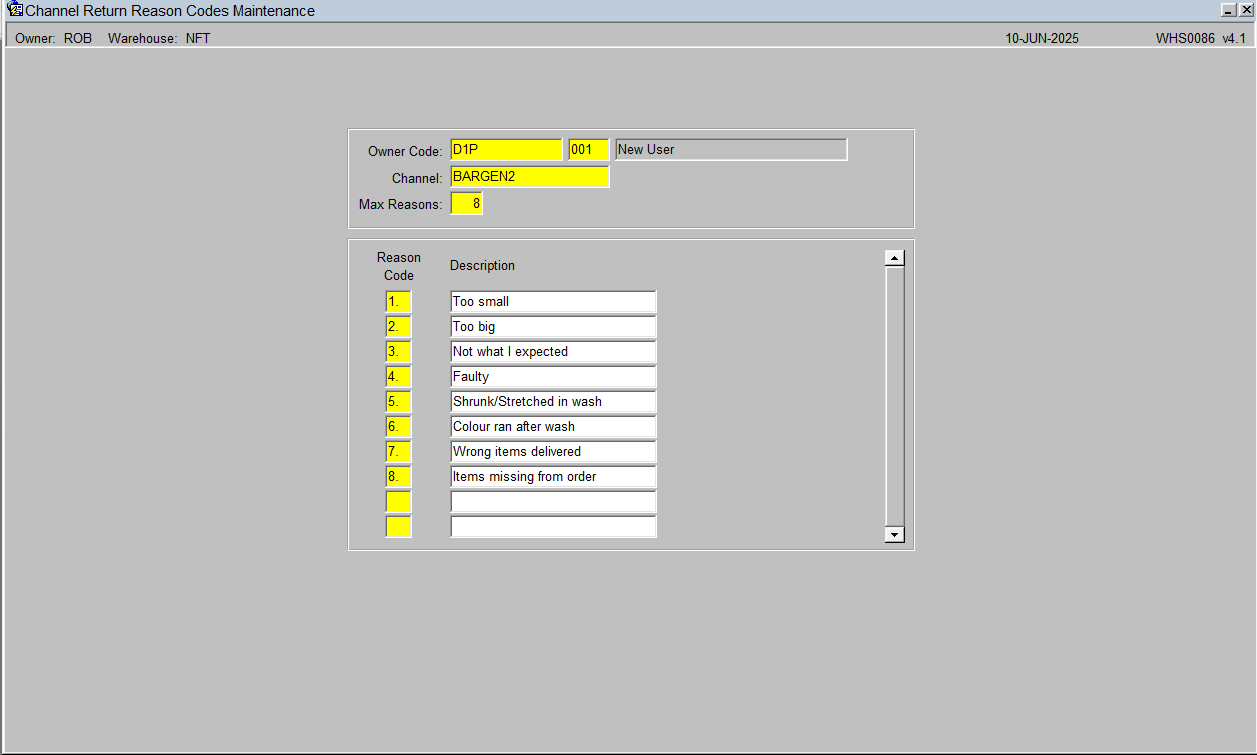Image resolution: width=1257 pixels, height=755 pixels.
Task: Click the last empty reason code field
Action: [398, 527]
